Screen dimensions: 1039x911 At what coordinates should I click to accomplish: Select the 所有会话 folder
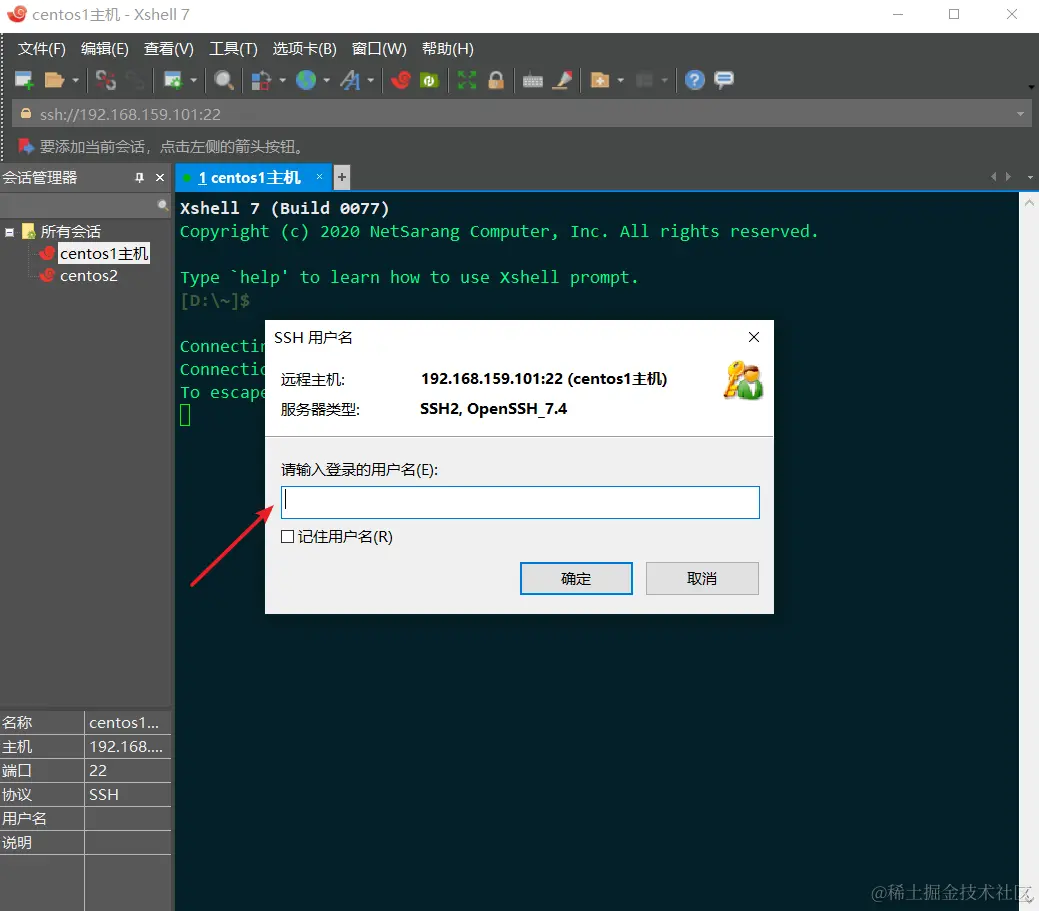click(x=71, y=231)
